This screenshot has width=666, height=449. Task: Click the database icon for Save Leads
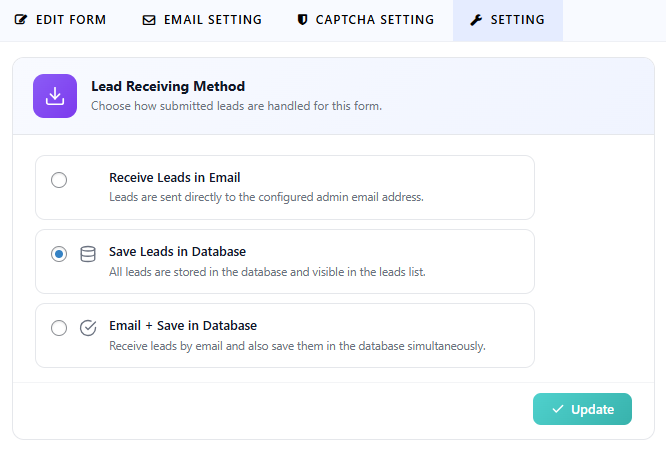(x=88, y=254)
